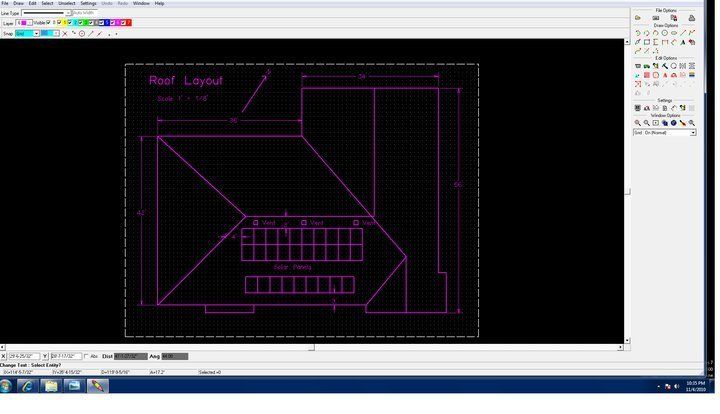
Task: Select the ellipse draw tool
Action: tap(674, 33)
